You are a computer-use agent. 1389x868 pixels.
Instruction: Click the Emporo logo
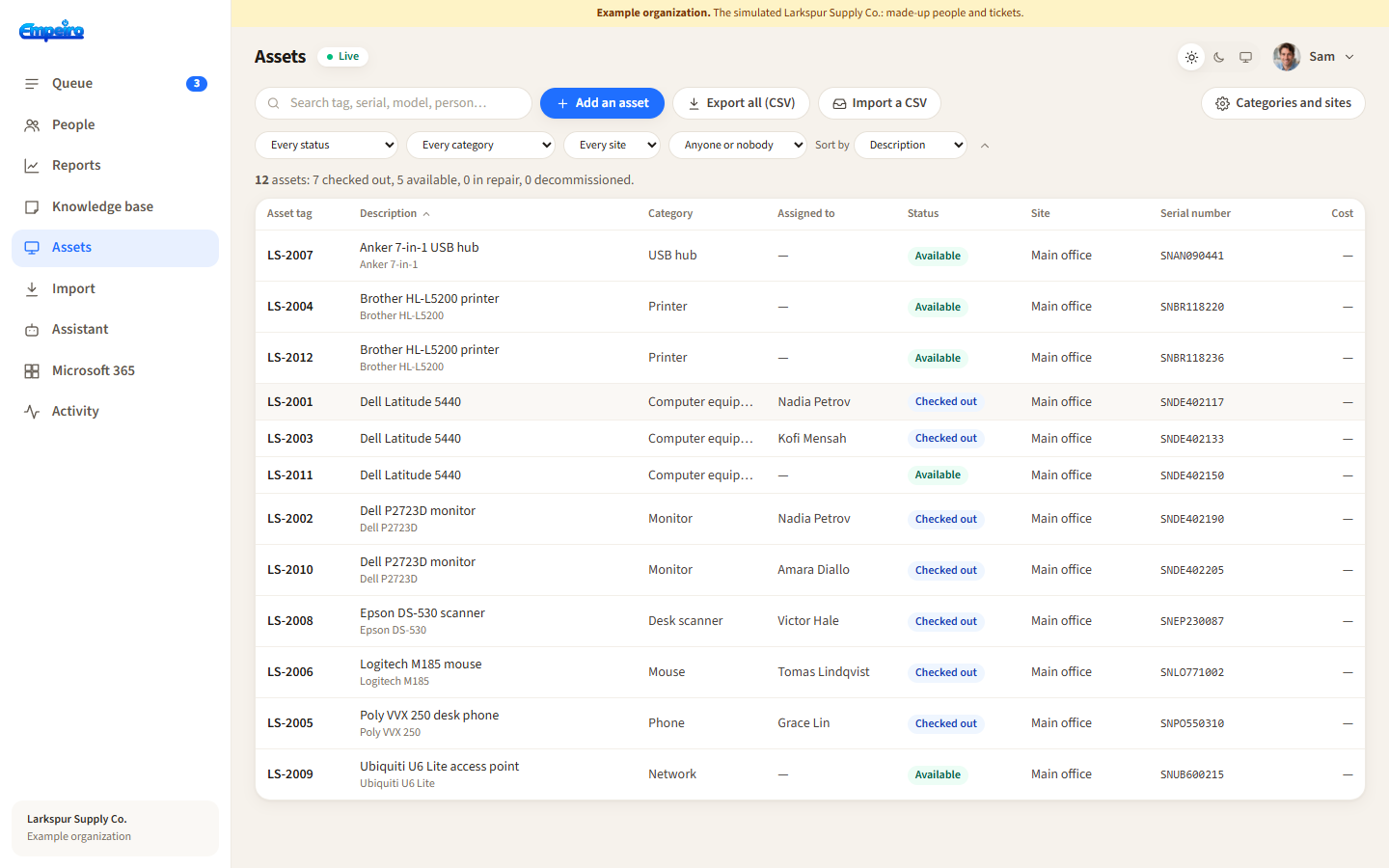(52, 31)
